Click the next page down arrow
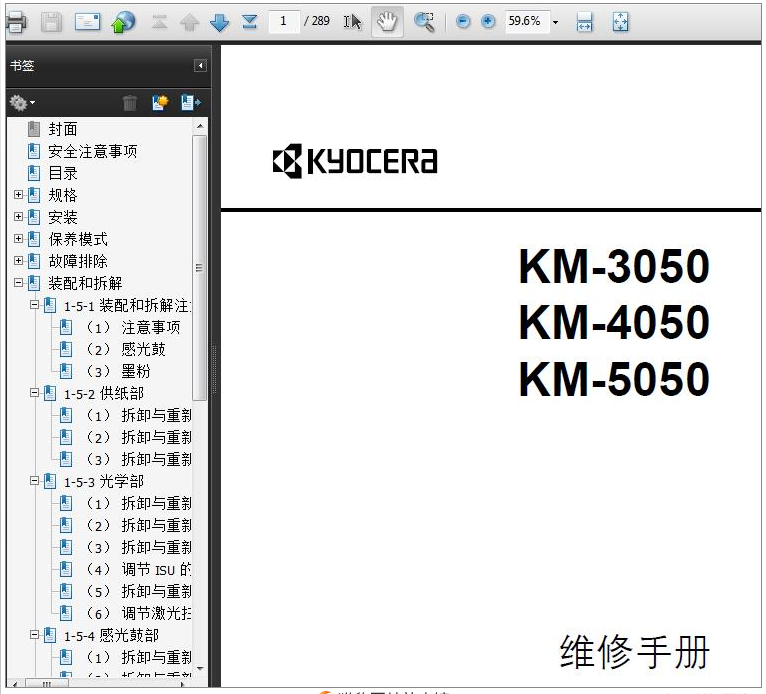 point(219,21)
